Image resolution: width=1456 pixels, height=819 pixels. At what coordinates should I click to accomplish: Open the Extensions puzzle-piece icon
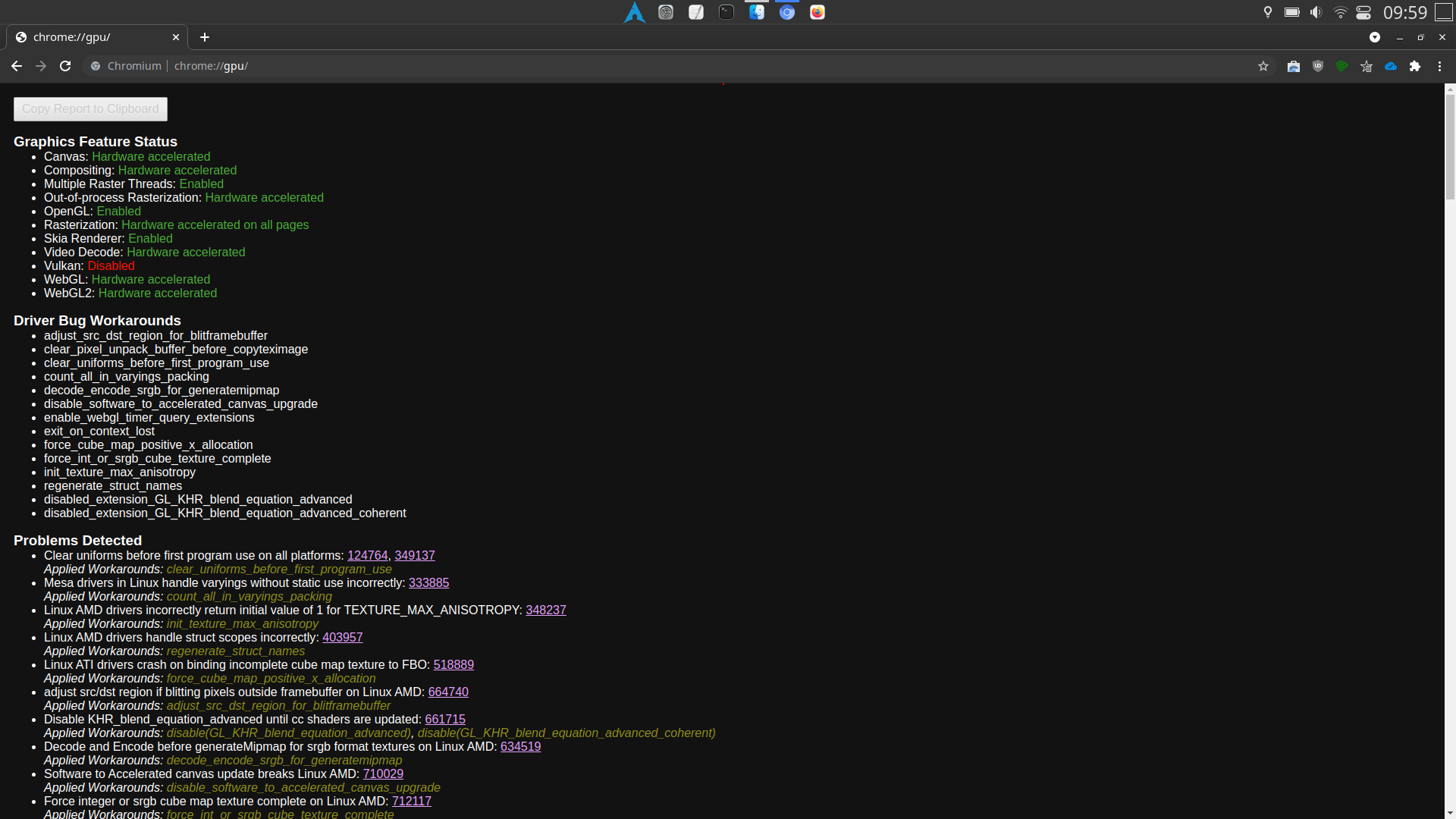1415,66
